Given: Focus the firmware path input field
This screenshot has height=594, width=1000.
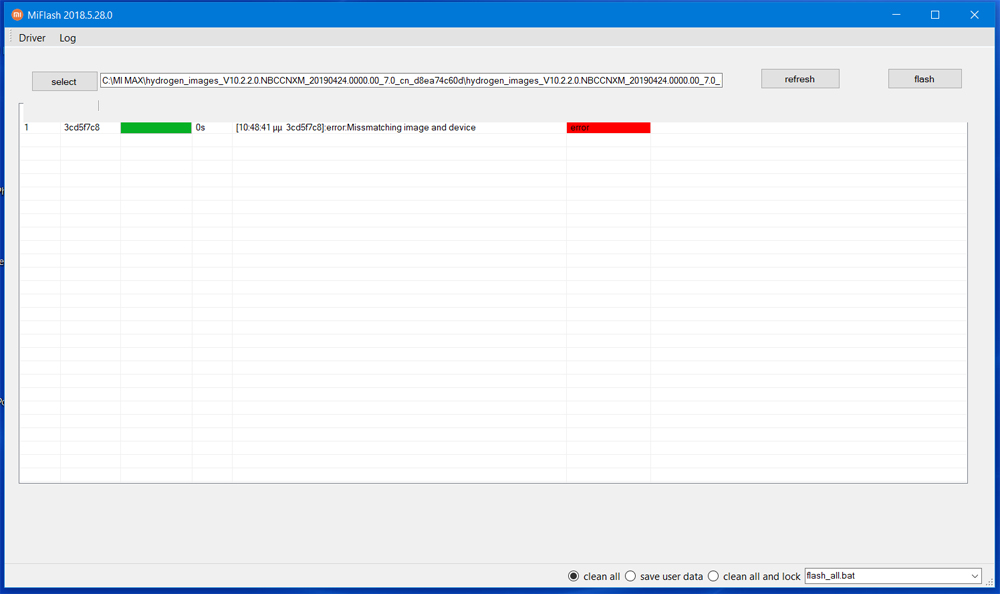Looking at the screenshot, I should (411, 80).
